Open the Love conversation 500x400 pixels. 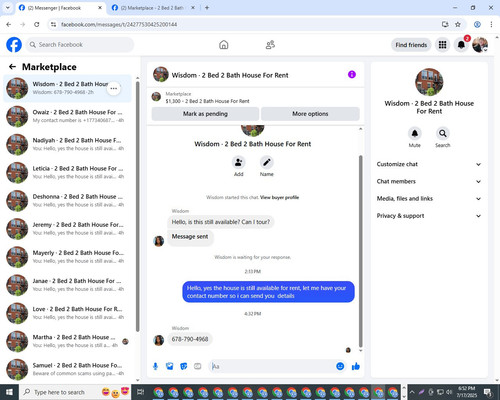68,313
